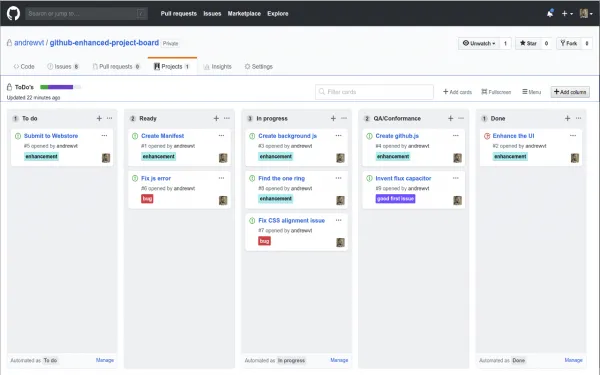The height and width of the screenshot is (375, 600).
Task: Open the Invent flux capacitor issue
Action: (x=403, y=178)
